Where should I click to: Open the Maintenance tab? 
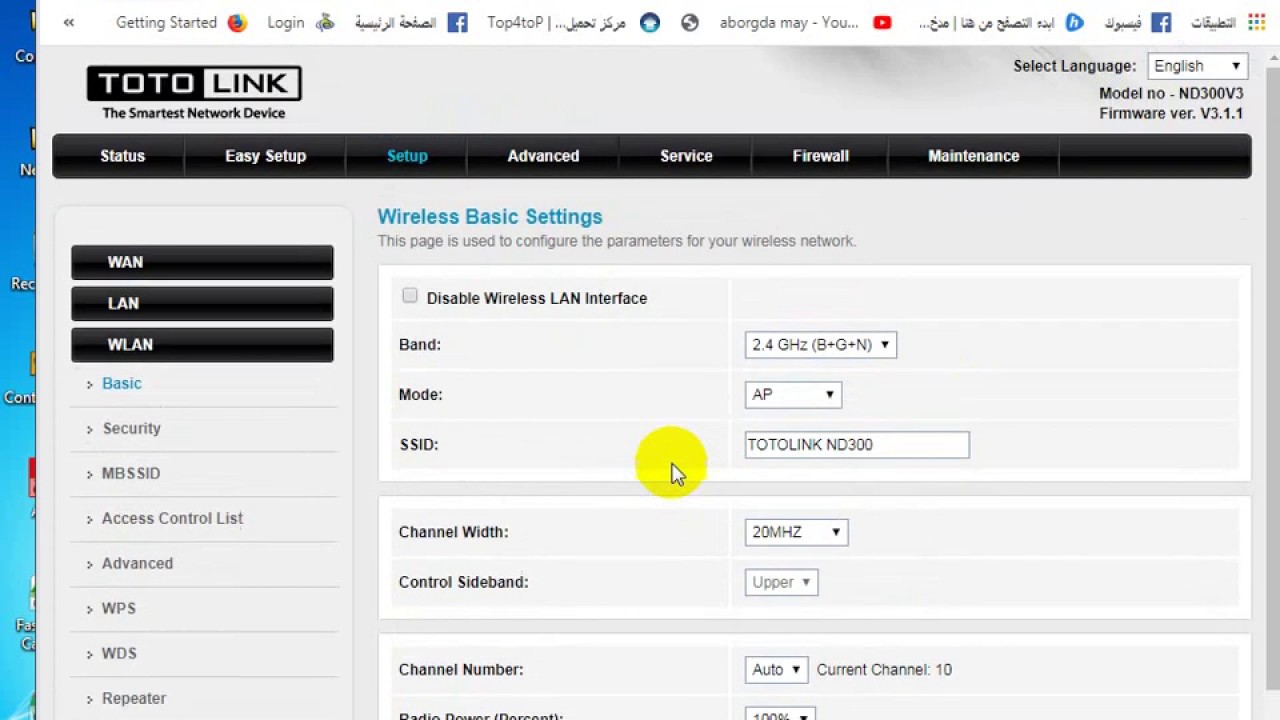coord(974,156)
